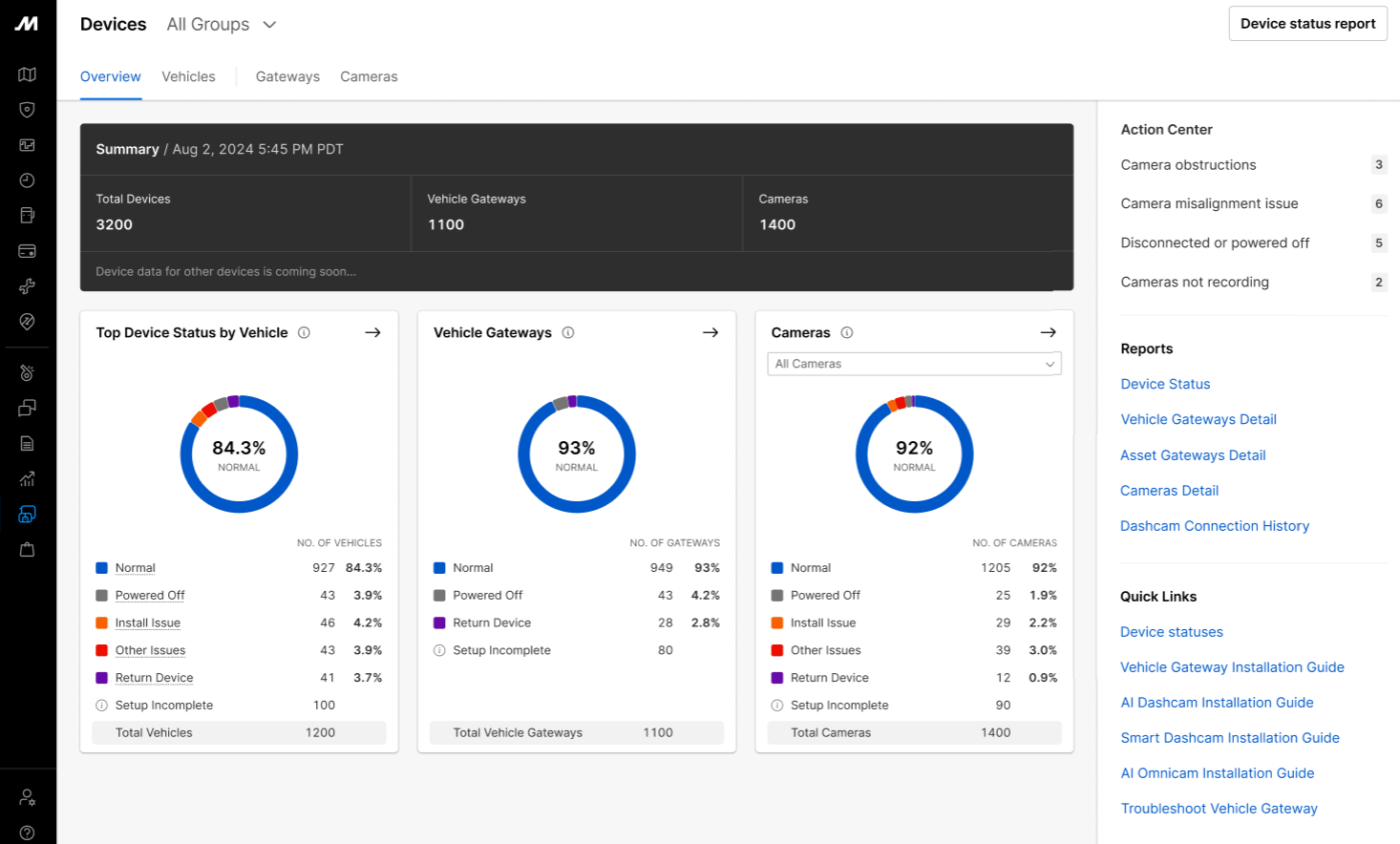Click the safety shield sidebar icon
The image size is (1400, 844).
(27, 110)
